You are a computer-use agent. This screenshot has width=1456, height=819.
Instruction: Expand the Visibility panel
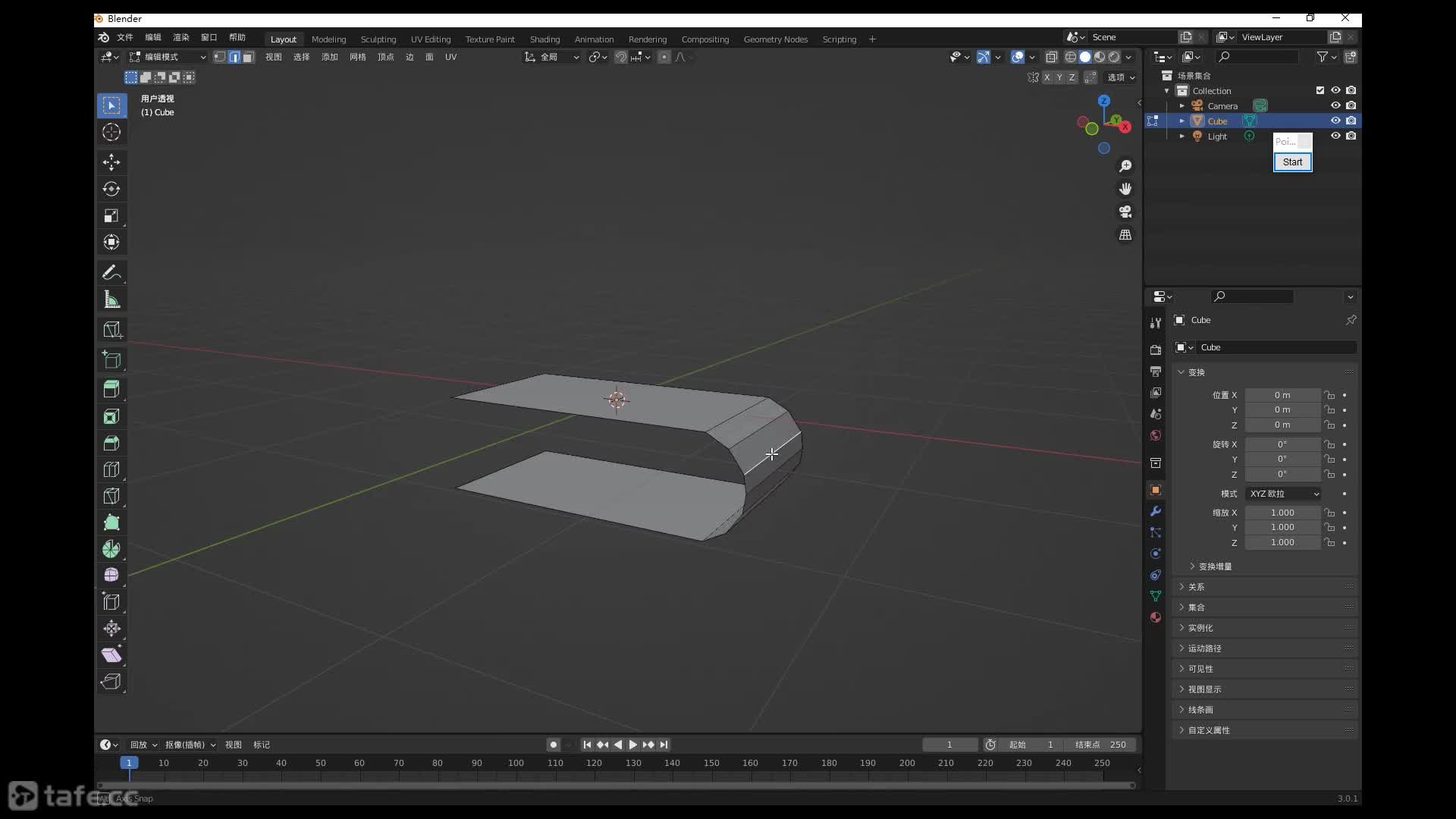(1264, 669)
